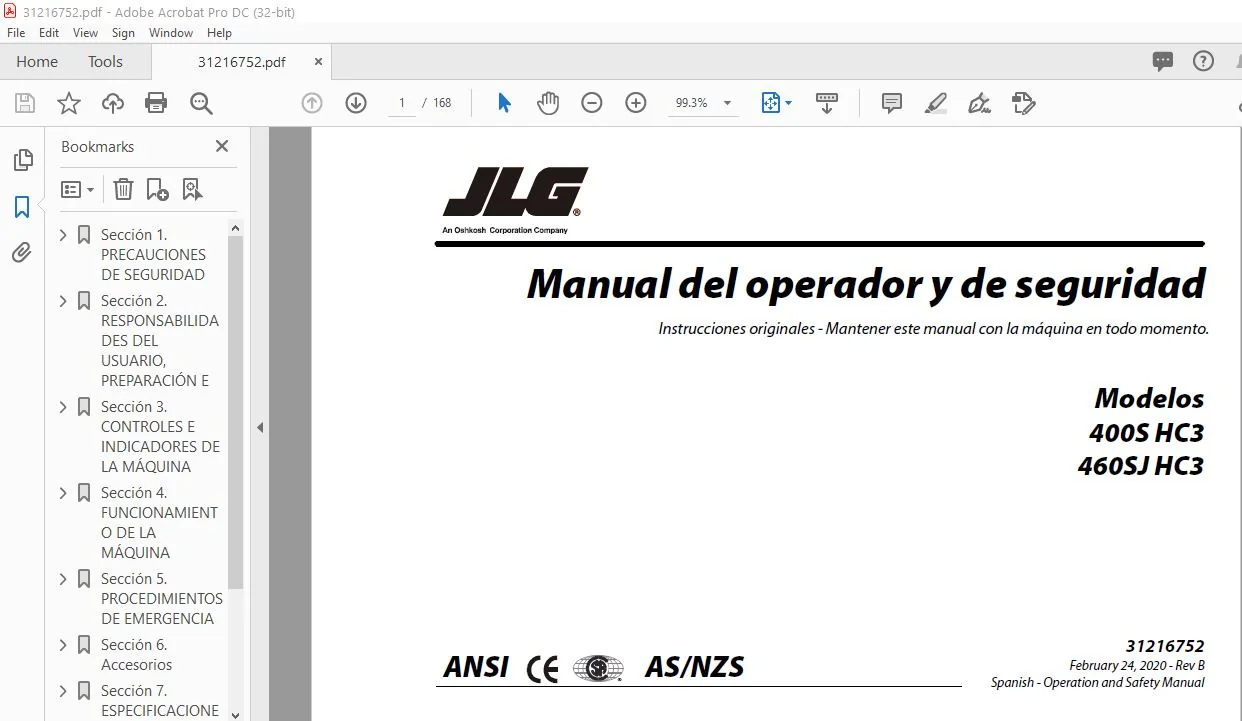Add a new bookmark icon
Screen dimensions: 1242x721
pyautogui.click(x=158, y=189)
